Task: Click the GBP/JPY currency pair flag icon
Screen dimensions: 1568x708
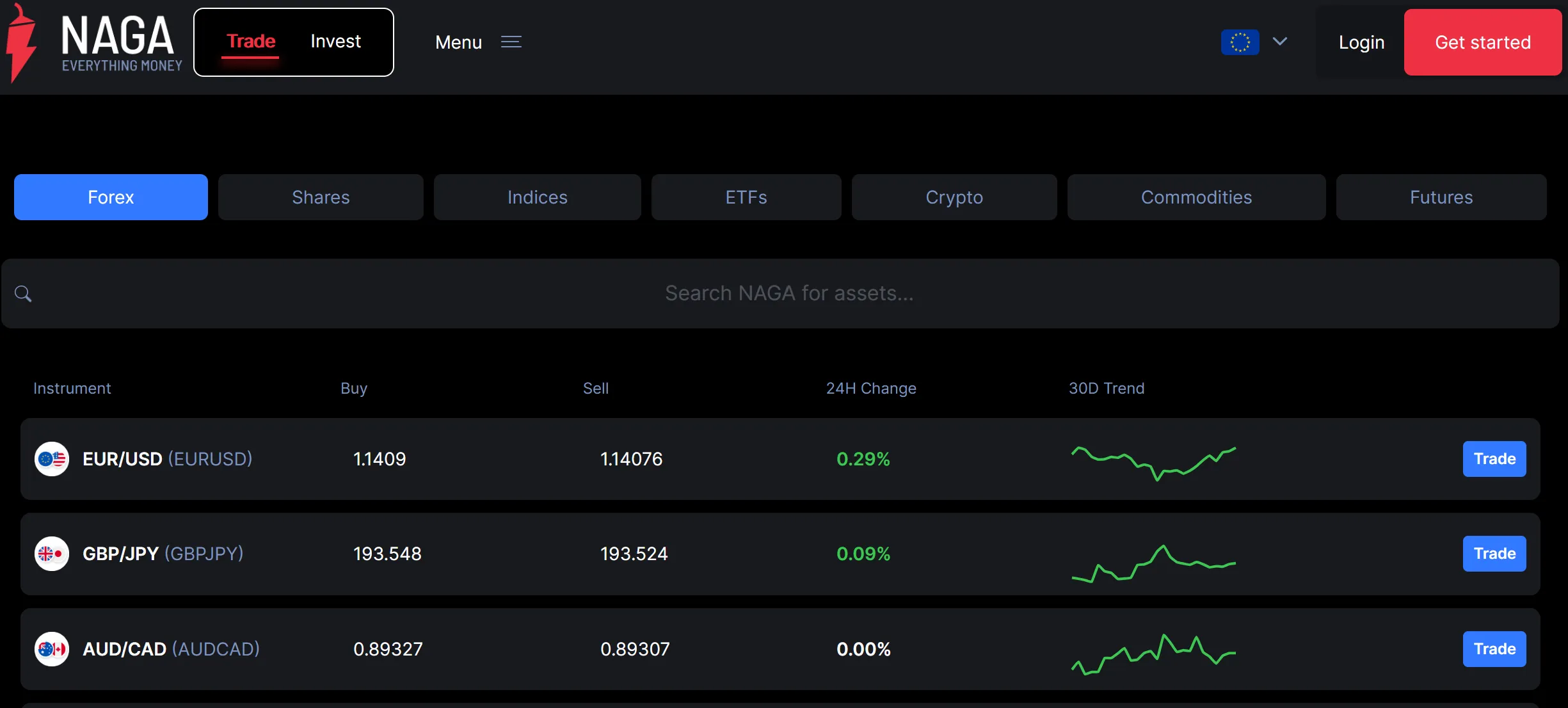Action: [x=52, y=554]
